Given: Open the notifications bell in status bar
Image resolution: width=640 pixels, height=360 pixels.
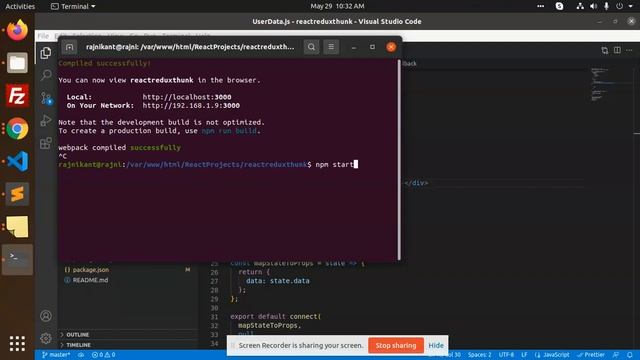Looking at the screenshot, I should (630, 355).
